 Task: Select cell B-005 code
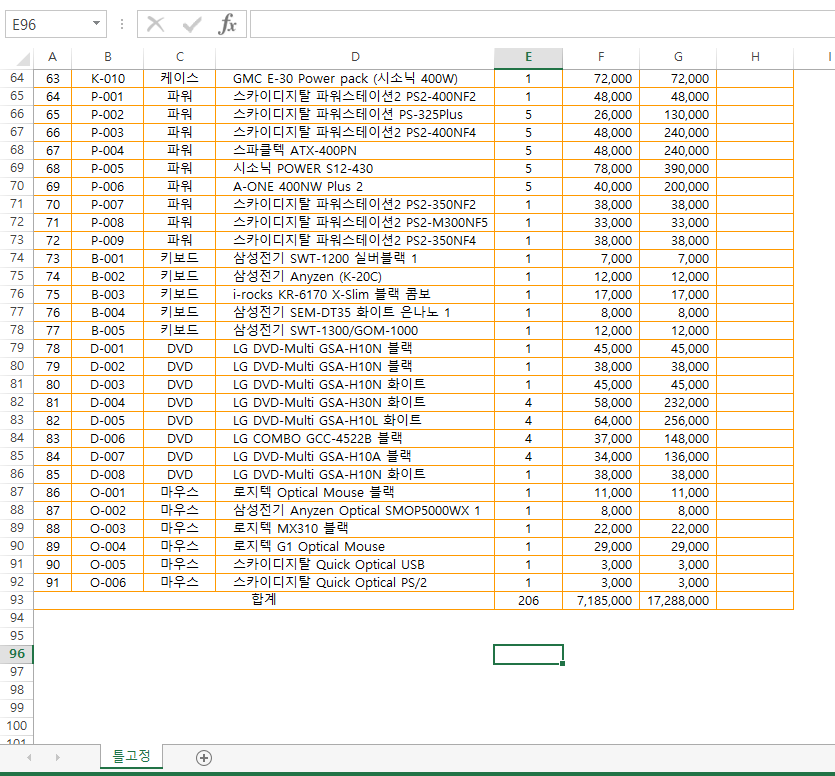coord(108,331)
